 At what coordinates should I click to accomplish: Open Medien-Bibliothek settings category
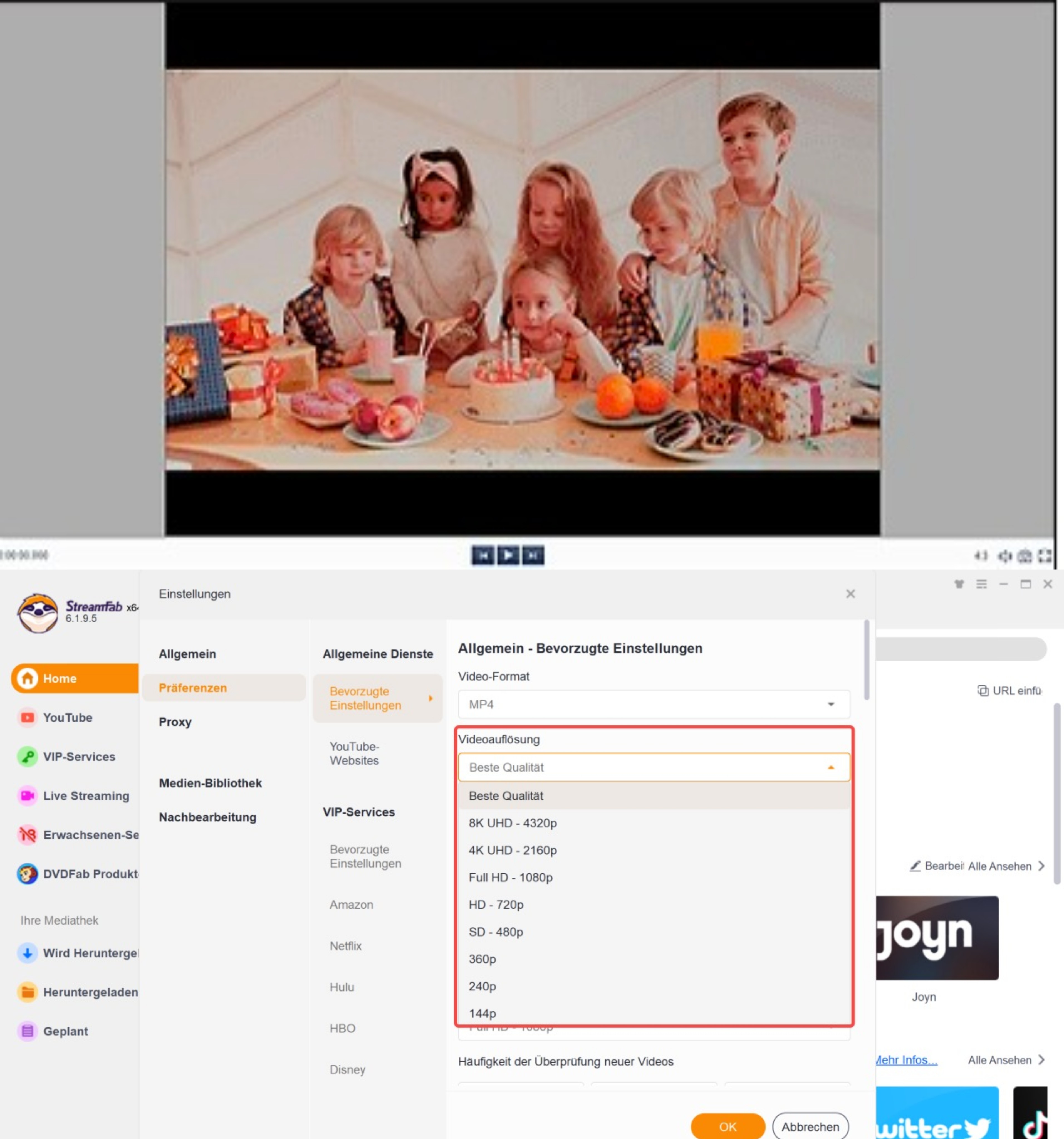coord(210,783)
